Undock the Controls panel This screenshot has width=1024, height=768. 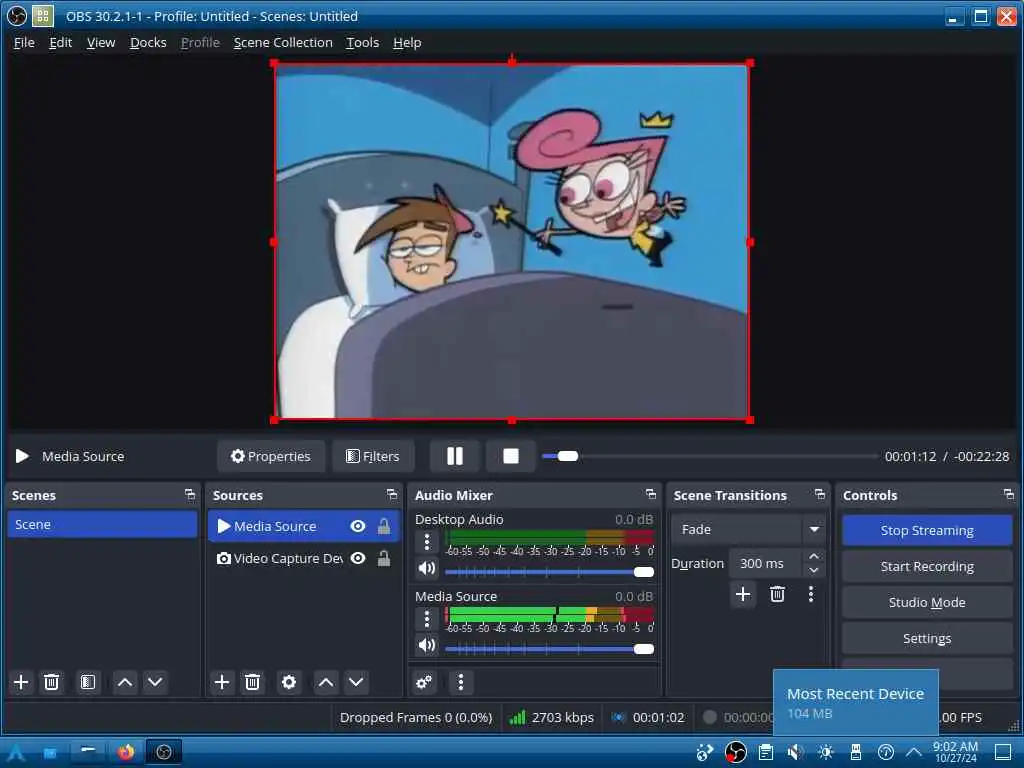pos(1009,494)
